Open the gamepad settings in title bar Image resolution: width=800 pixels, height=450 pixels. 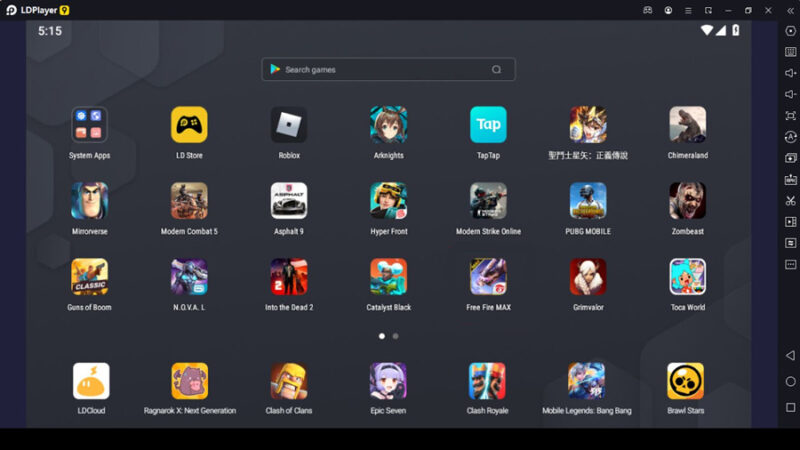coord(647,10)
